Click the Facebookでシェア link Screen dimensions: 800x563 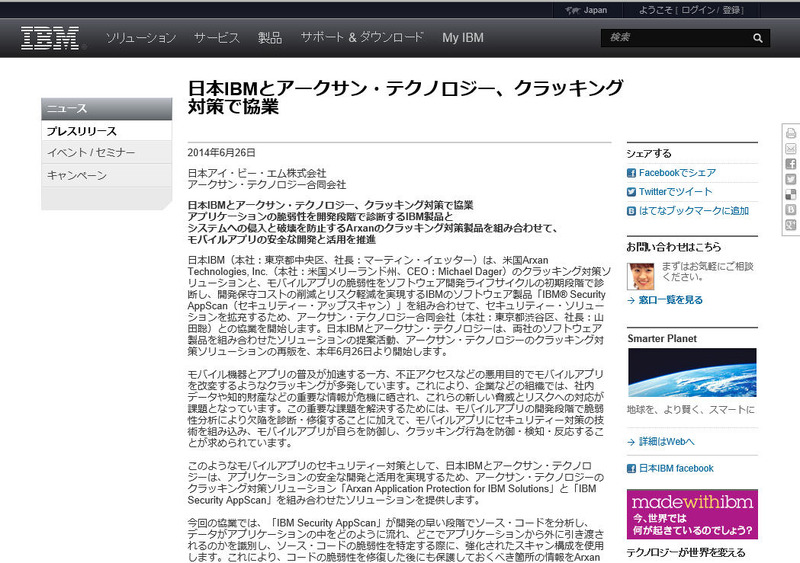pyautogui.click(x=677, y=173)
